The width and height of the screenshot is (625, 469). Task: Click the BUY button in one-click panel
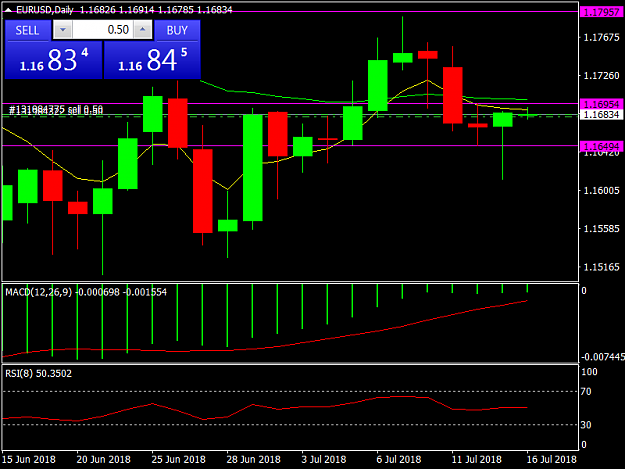pos(177,30)
